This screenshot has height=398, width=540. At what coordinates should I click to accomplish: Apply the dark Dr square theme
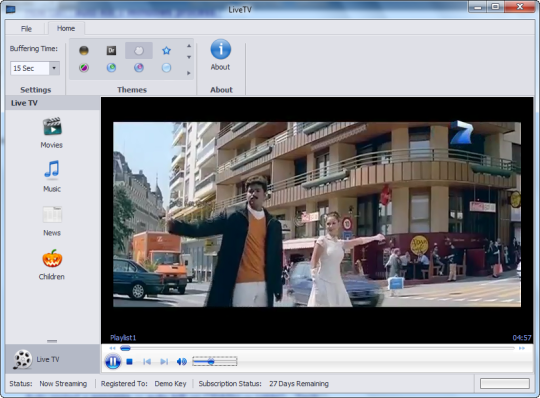point(111,51)
